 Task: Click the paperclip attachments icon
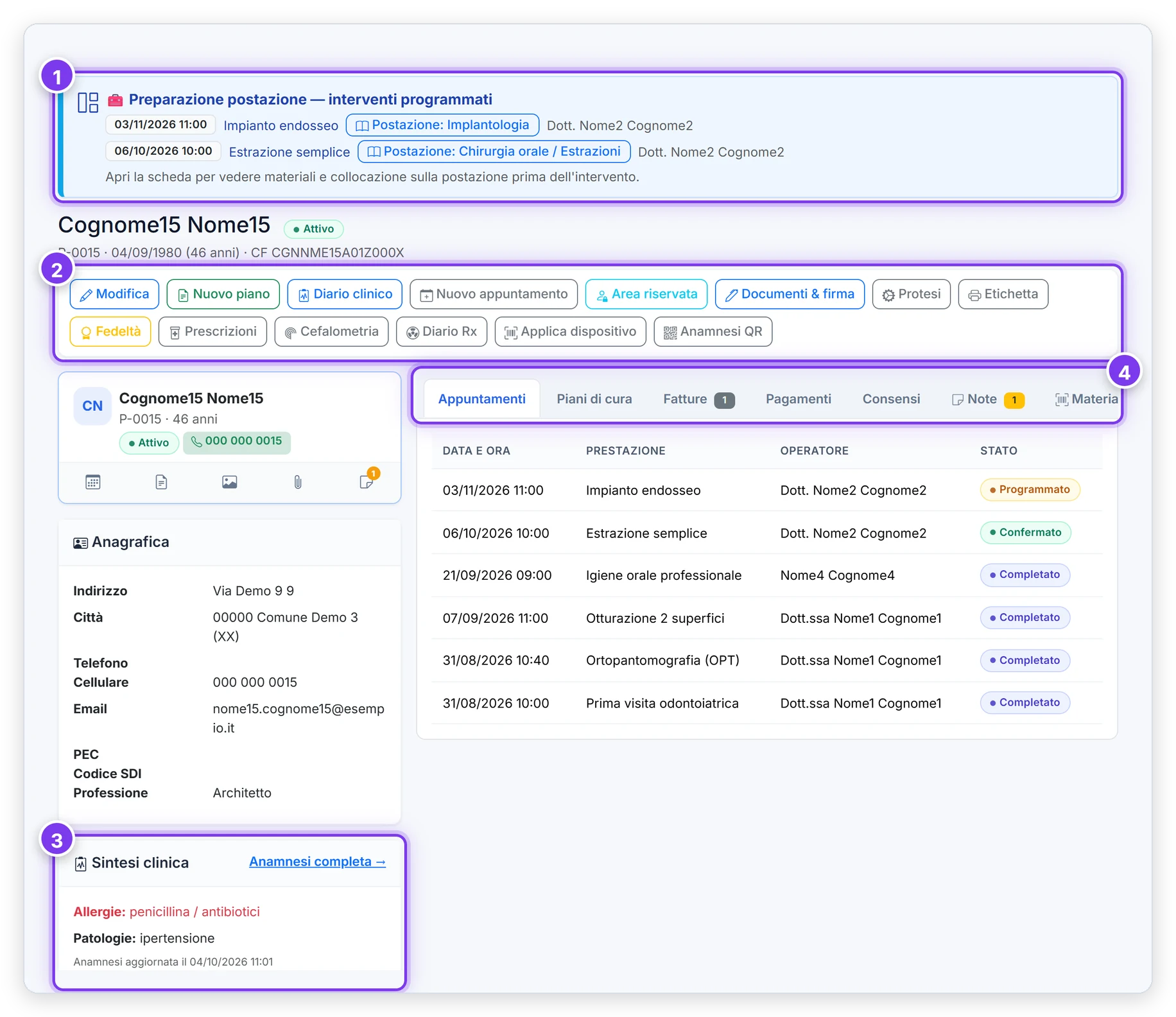298,482
